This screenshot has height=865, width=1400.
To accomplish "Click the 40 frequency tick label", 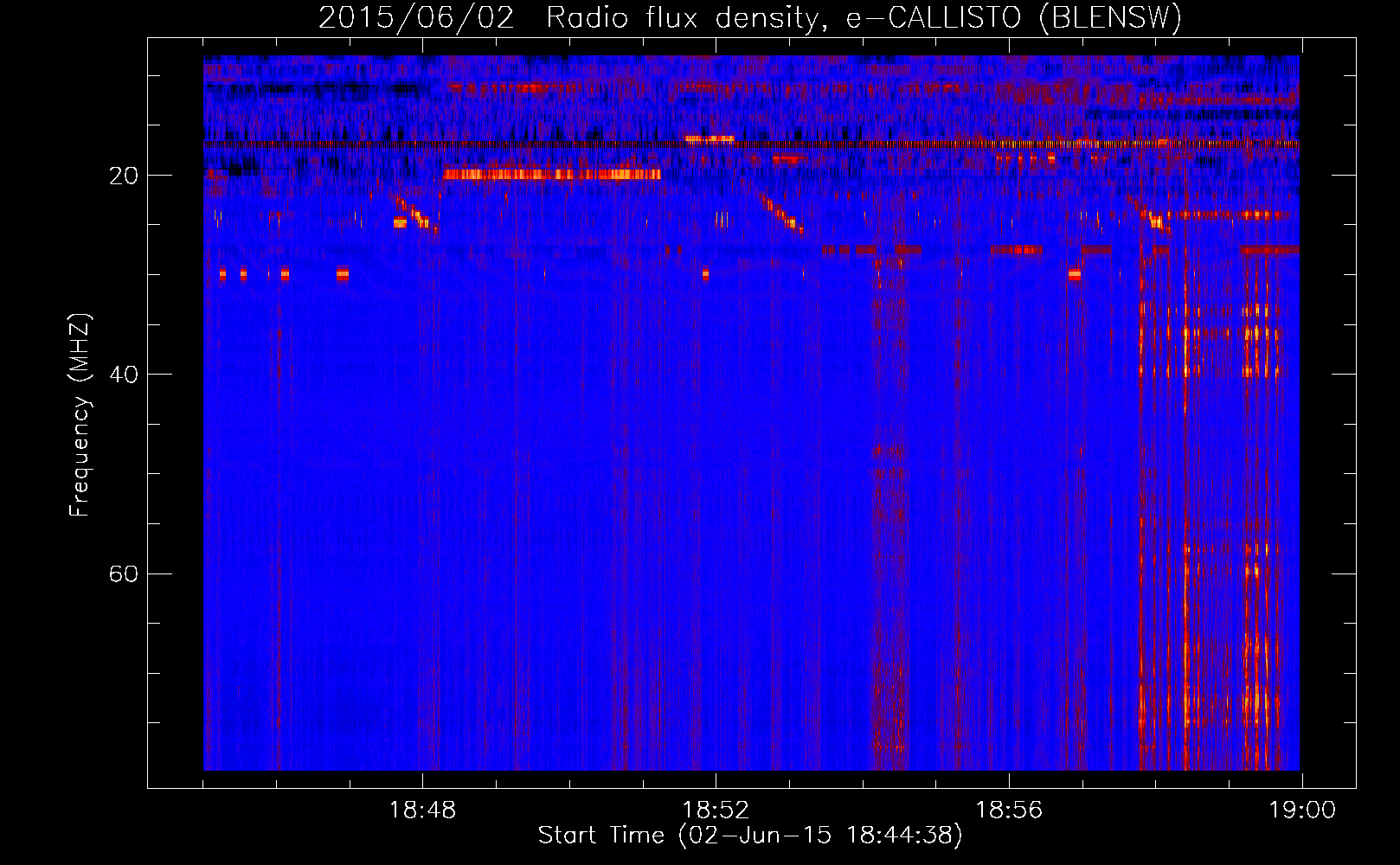I will tap(123, 375).
